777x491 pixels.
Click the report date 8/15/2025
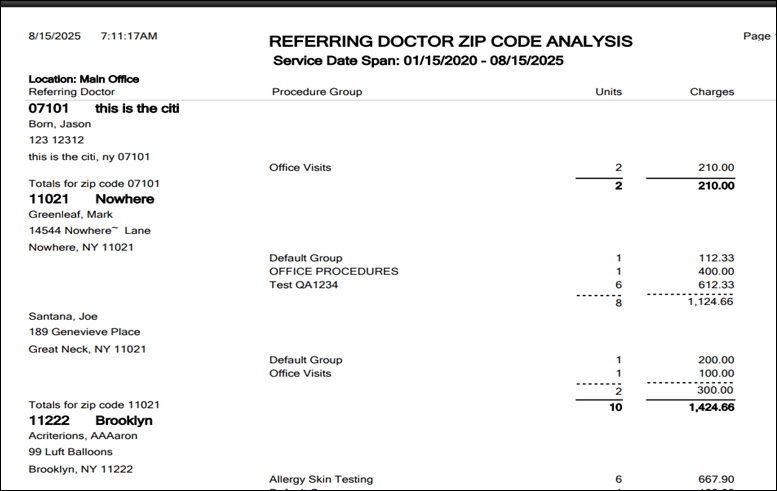coord(53,36)
